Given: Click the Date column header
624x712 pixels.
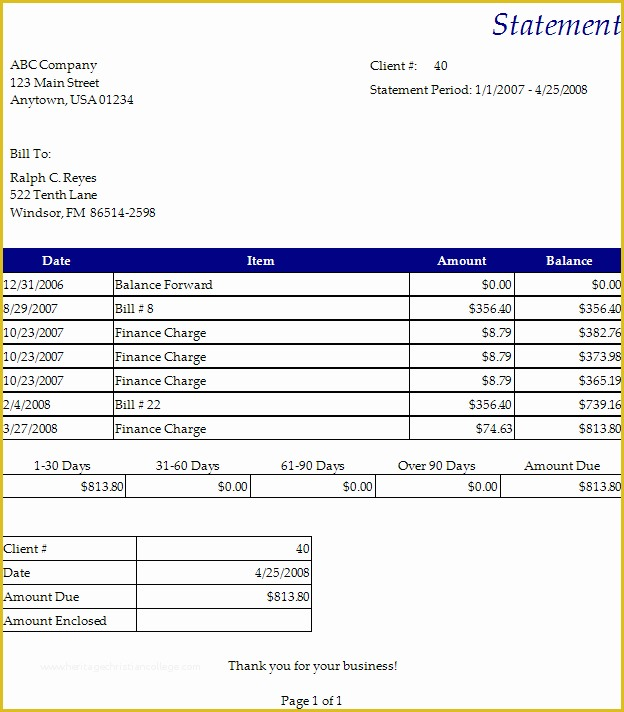Looking at the screenshot, I should (57, 261).
